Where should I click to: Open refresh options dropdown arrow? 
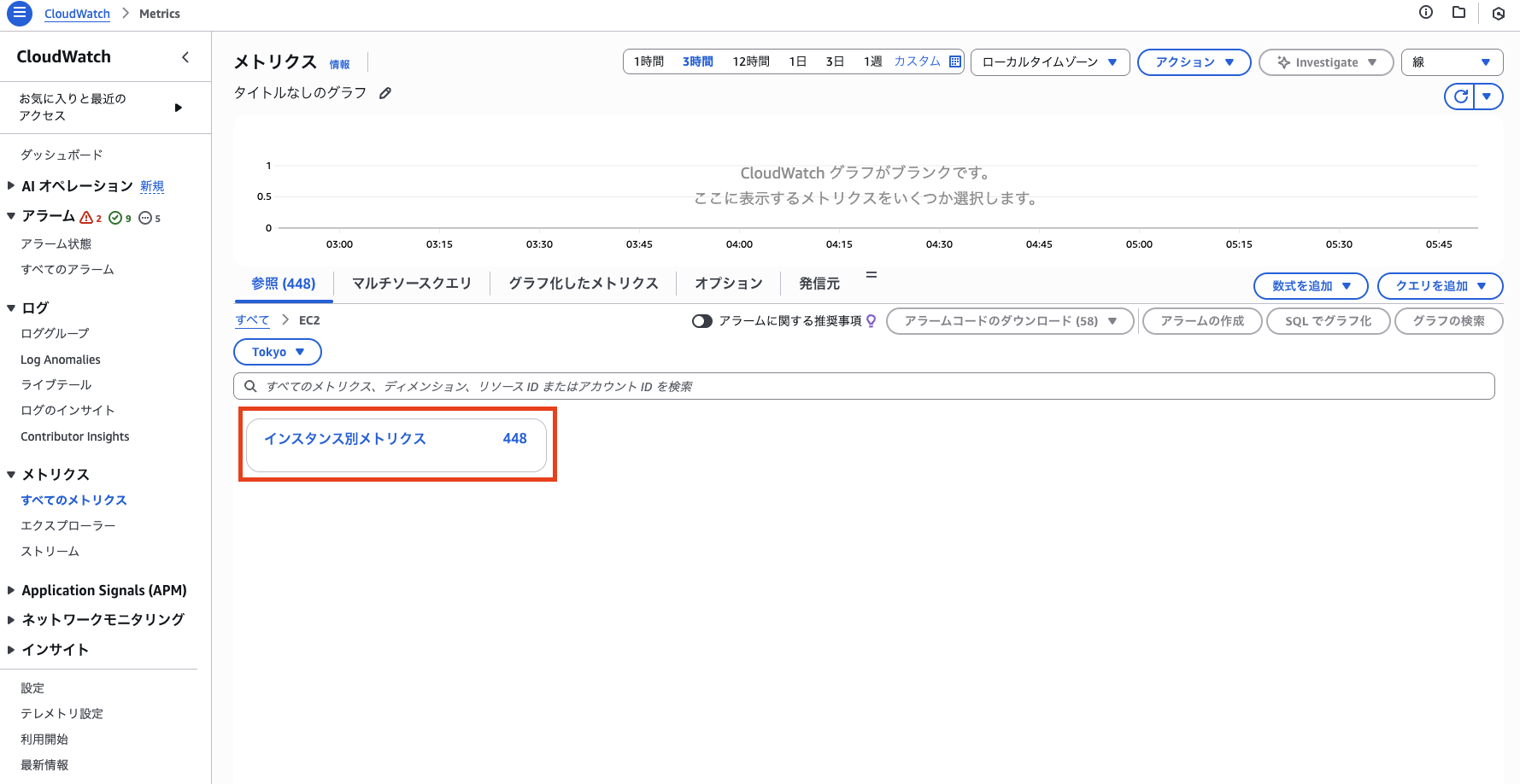[1488, 97]
